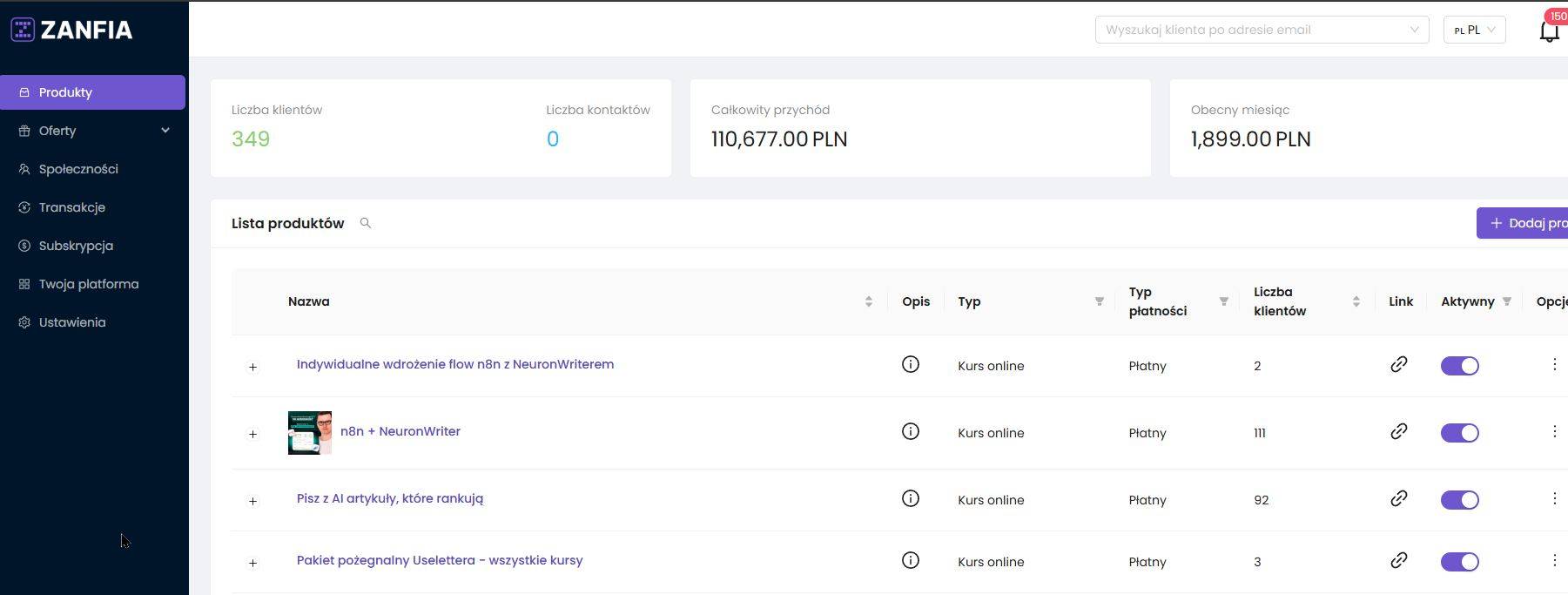Viewport: 1568px width, 595px height.
Task: Go to Transakcje in the sidebar
Action: (x=72, y=207)
